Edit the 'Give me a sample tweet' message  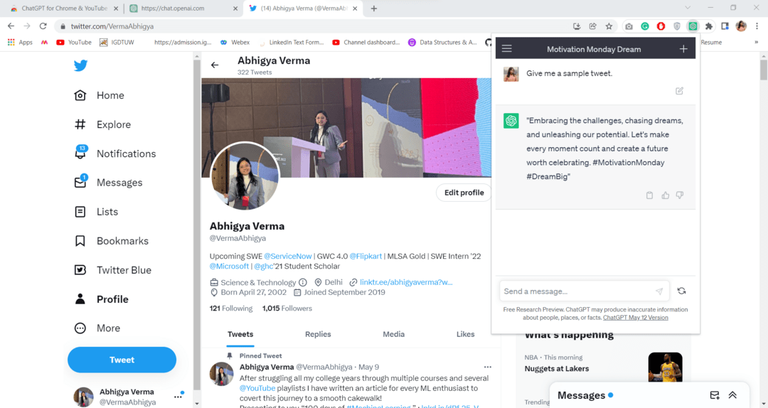point(679,91)
